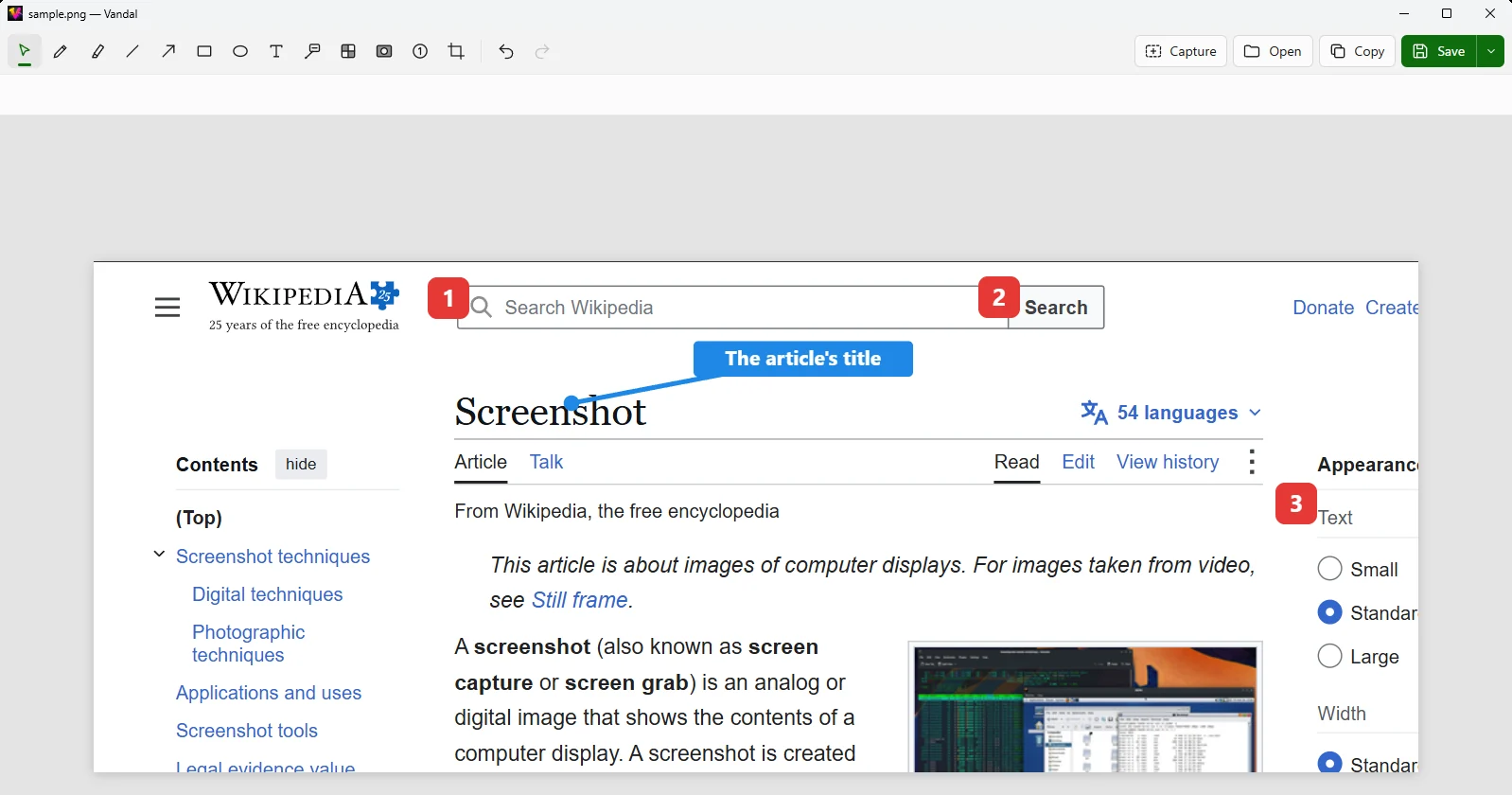Click the screenshot thumbnail in the article
Image resolution: width=1512 pixels, height=795 pixels.
tap(1085, 708)
